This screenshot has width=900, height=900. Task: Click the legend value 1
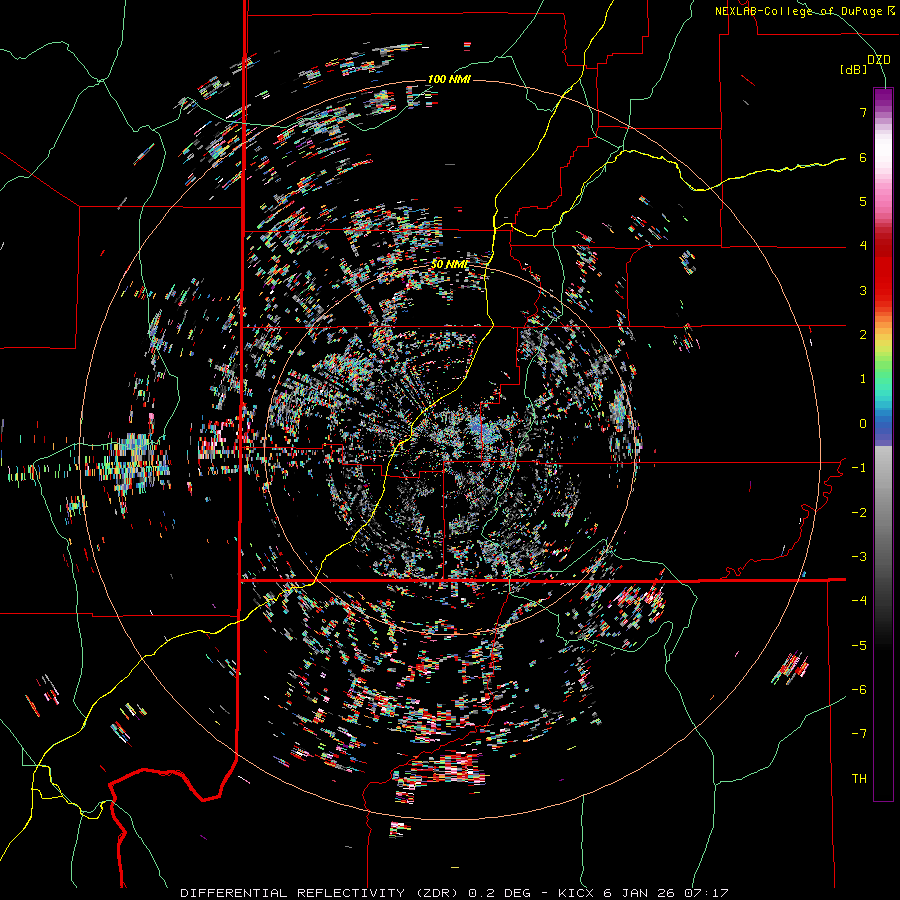[x=863, y=379]
